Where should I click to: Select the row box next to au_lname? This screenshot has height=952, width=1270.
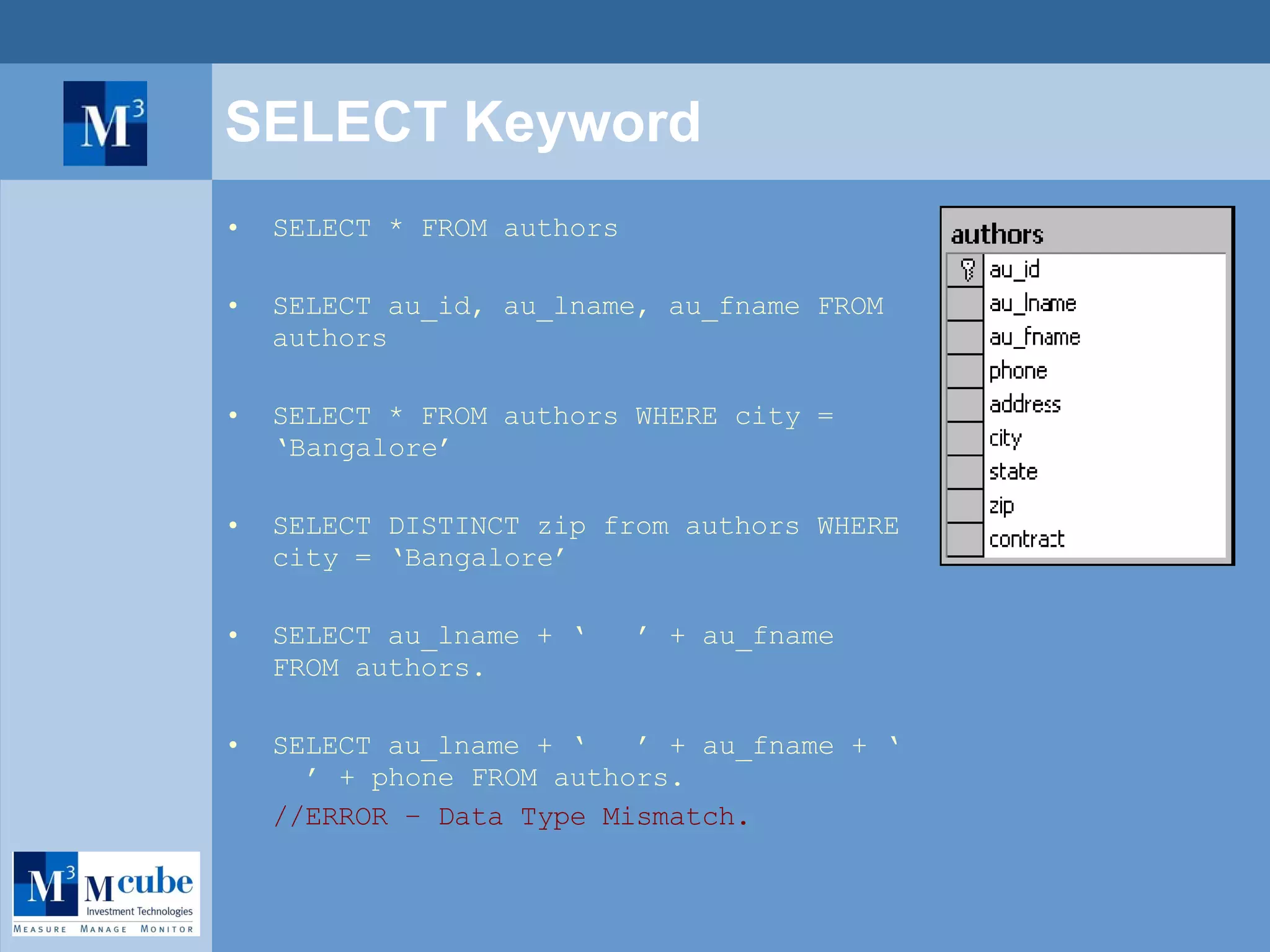pos(965,304)
